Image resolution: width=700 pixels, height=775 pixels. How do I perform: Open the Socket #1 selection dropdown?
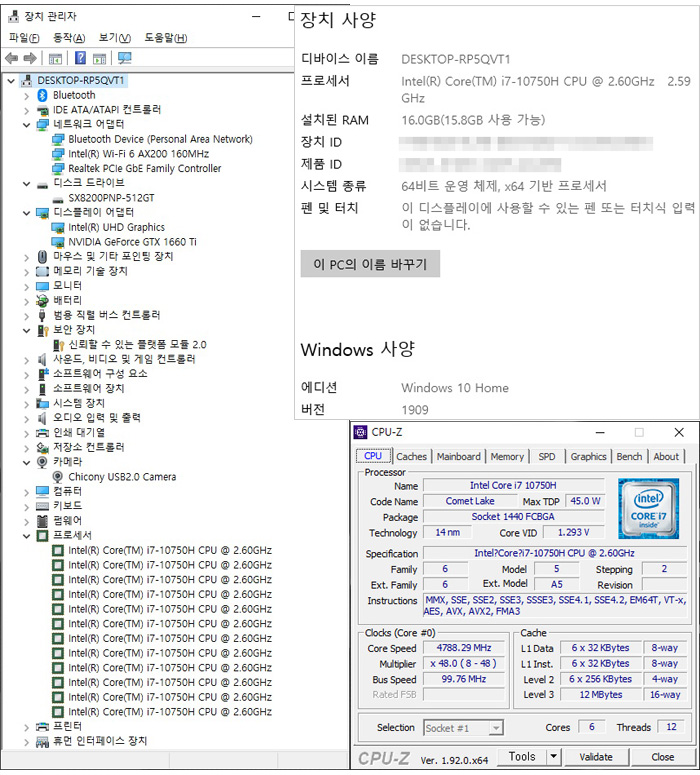[x=463, y=728]
